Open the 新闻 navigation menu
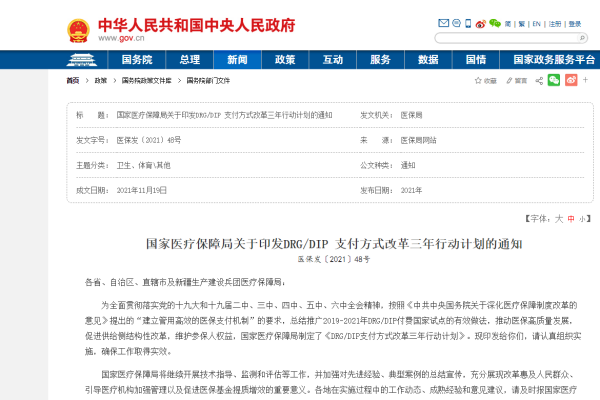The width and height of the screenshot is (600, 400). 237,60
